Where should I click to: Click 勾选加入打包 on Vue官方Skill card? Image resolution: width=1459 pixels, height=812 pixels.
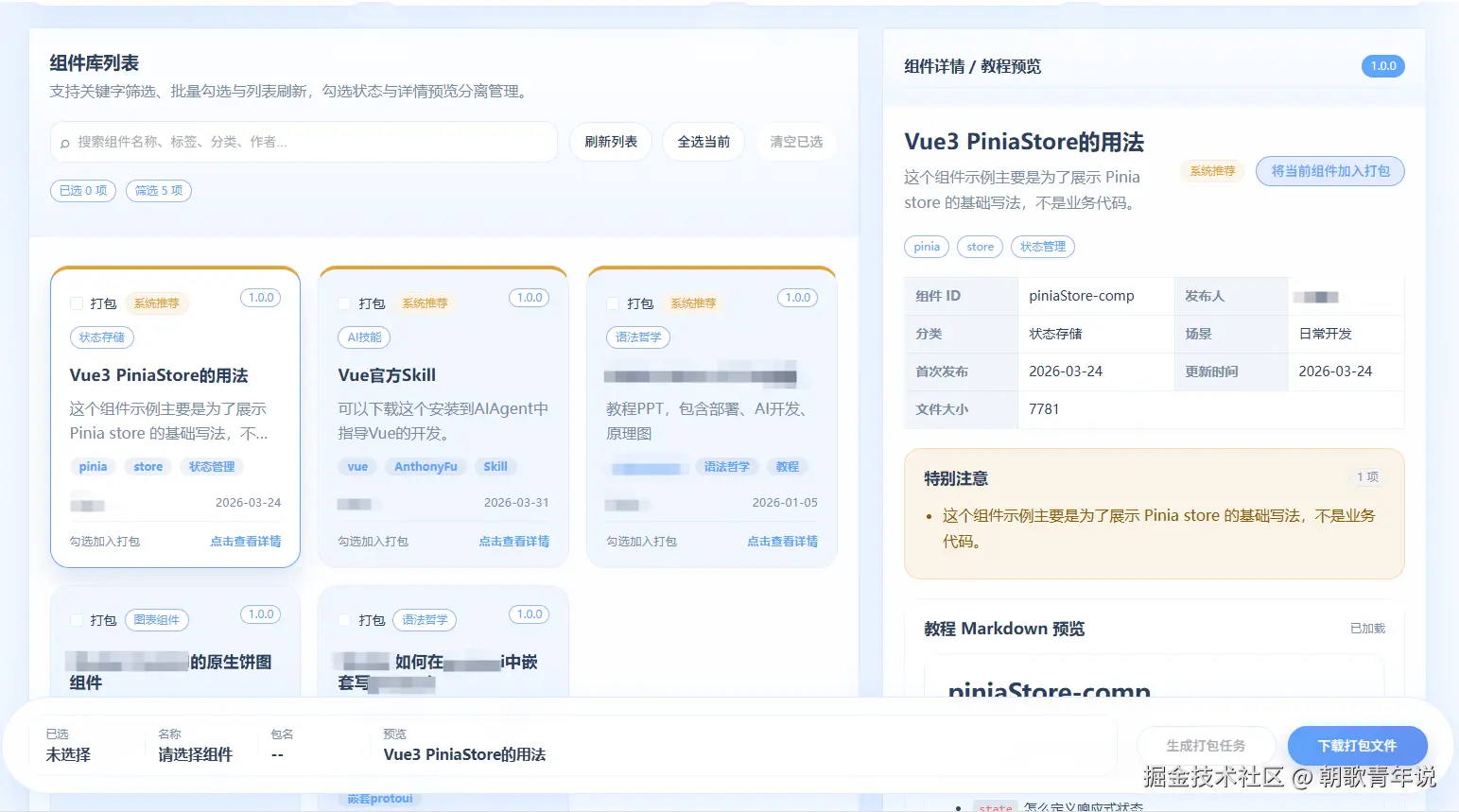coord(373,542)
